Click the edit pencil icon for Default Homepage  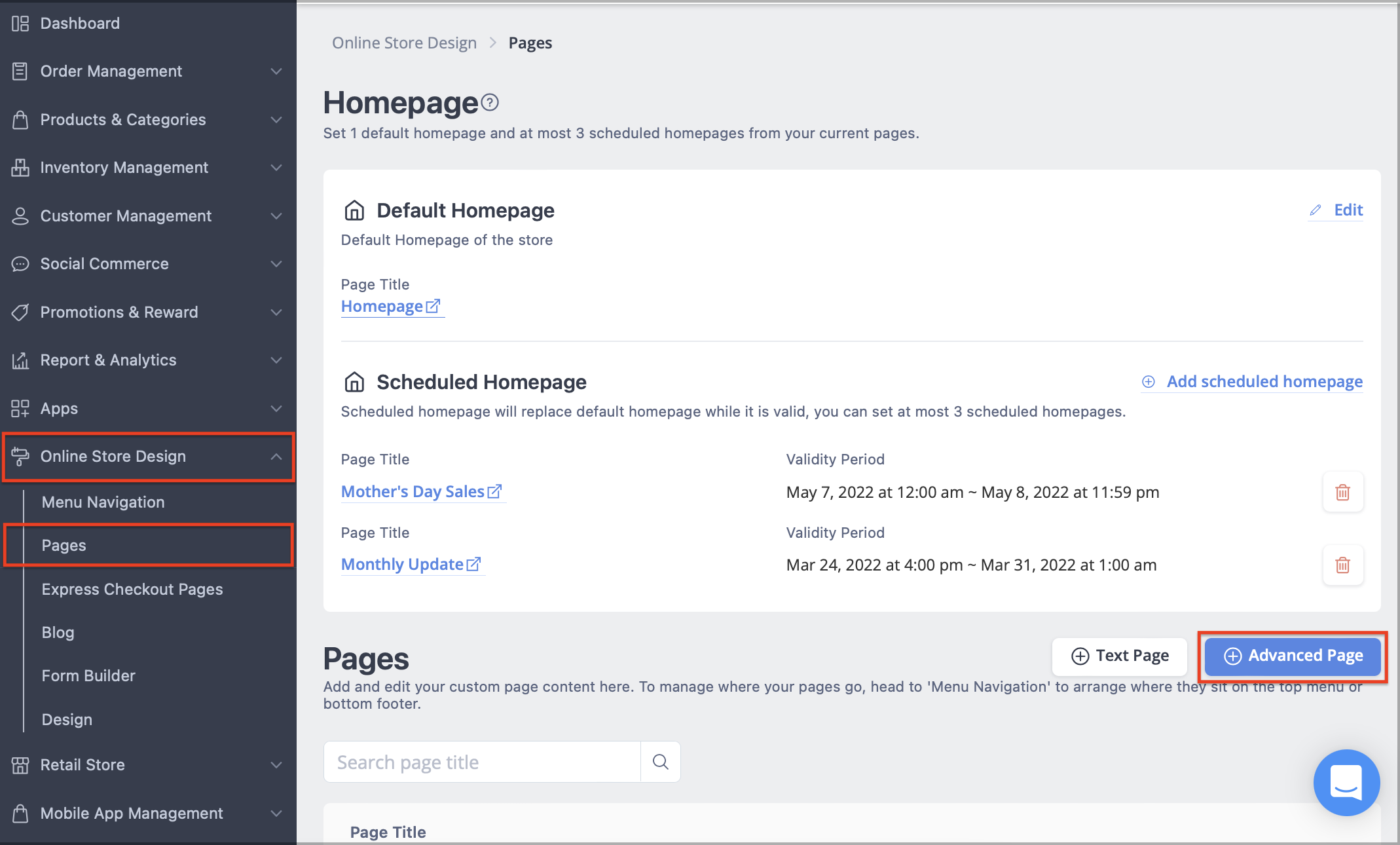[x=1316, y=210]
